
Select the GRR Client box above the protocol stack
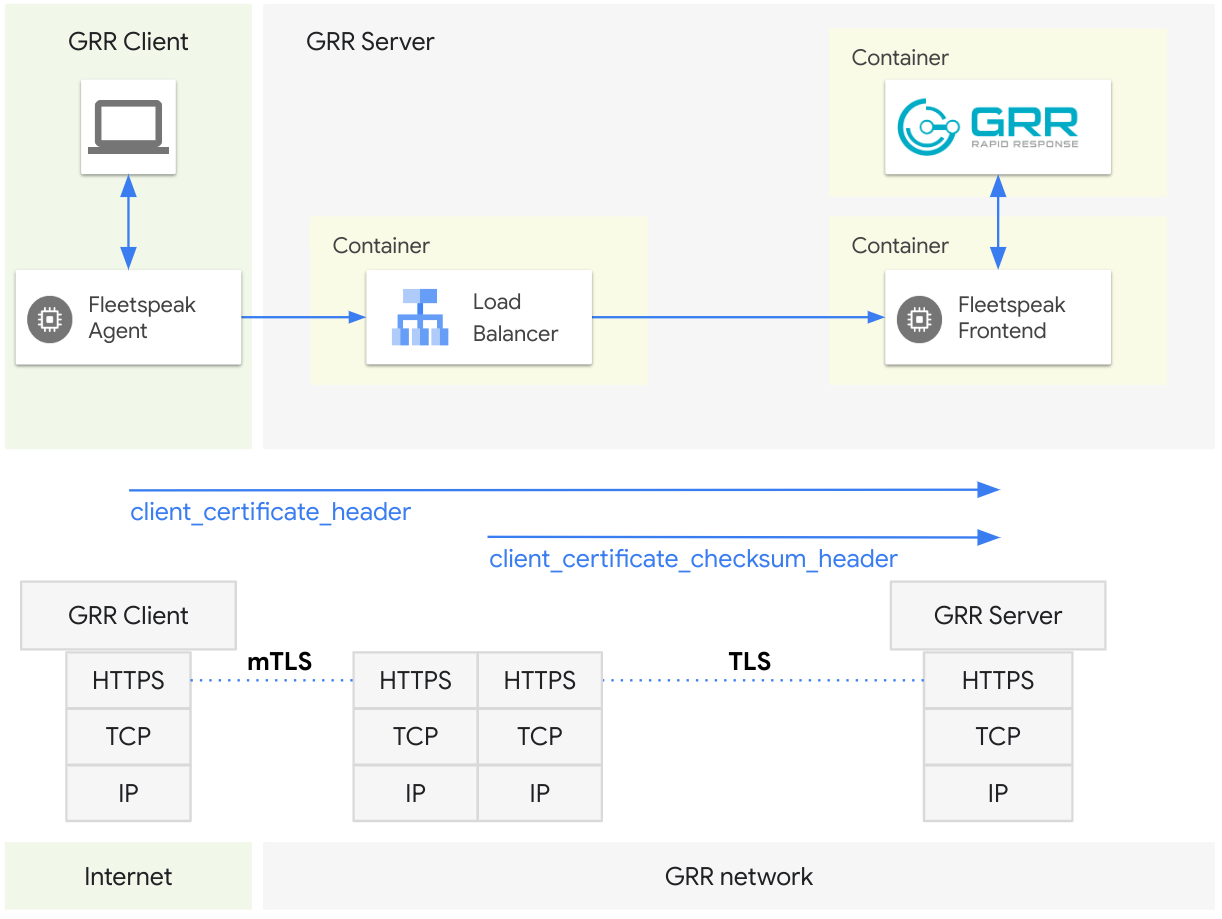(128, 616)
